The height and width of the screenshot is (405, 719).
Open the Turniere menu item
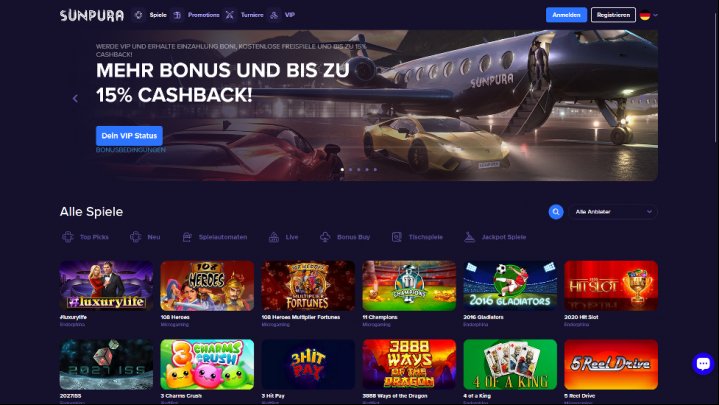tap(252, 15)
